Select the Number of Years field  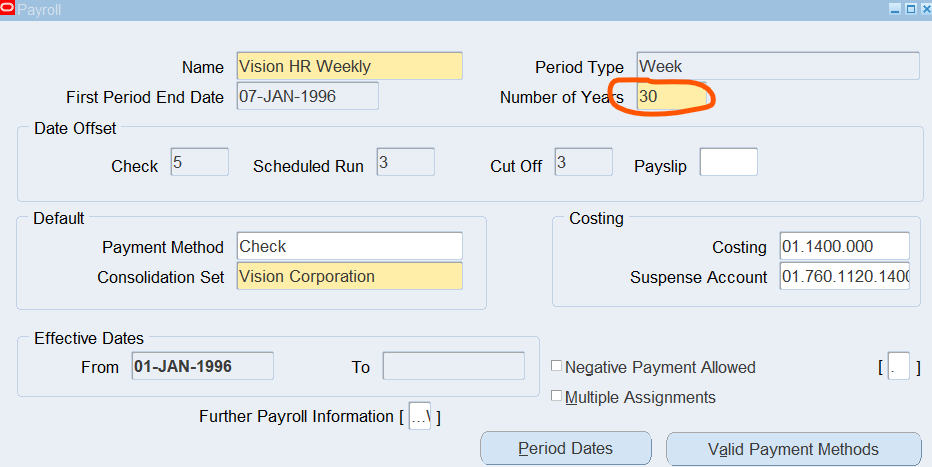tap(670, 97)
